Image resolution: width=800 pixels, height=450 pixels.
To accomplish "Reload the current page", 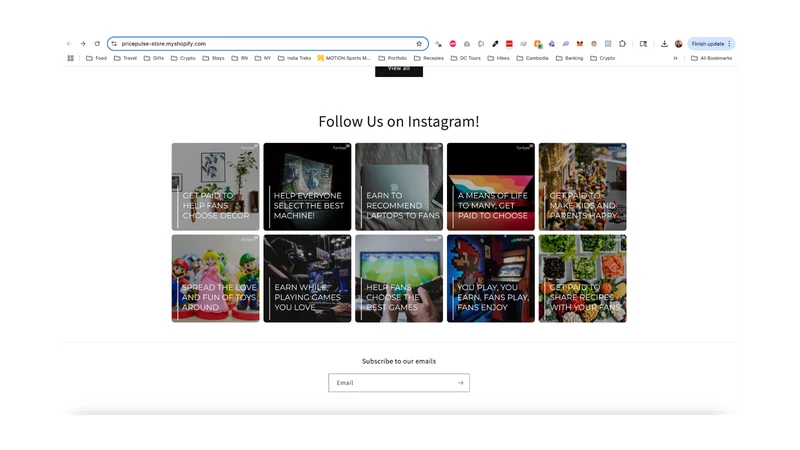I will click(97, 44).
